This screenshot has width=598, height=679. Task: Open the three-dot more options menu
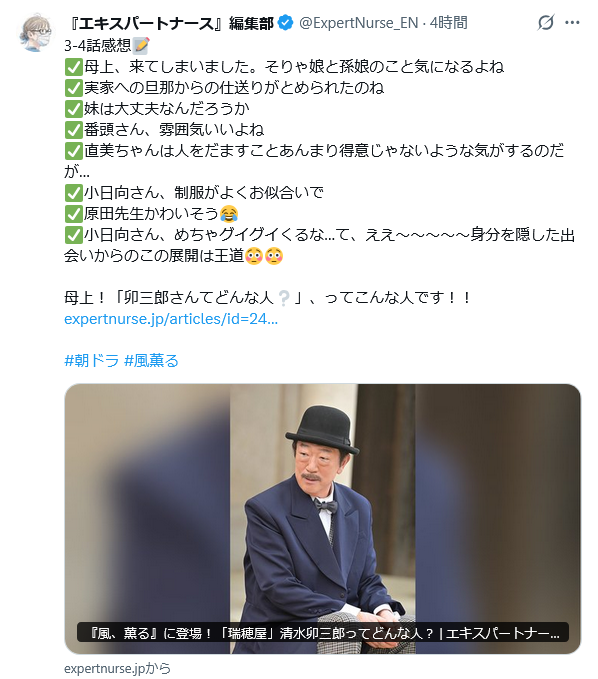pos(572,23)
